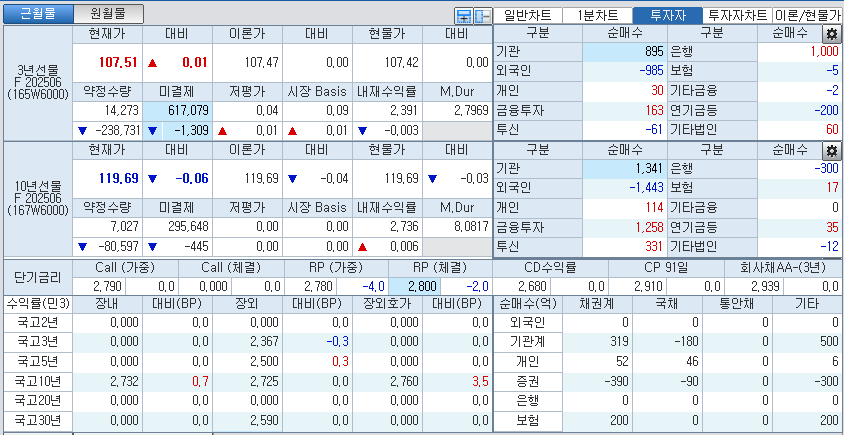844x435 pixels.
Task: Click the 금융투자 net buy value 1,258
Action: coord(650,227)
